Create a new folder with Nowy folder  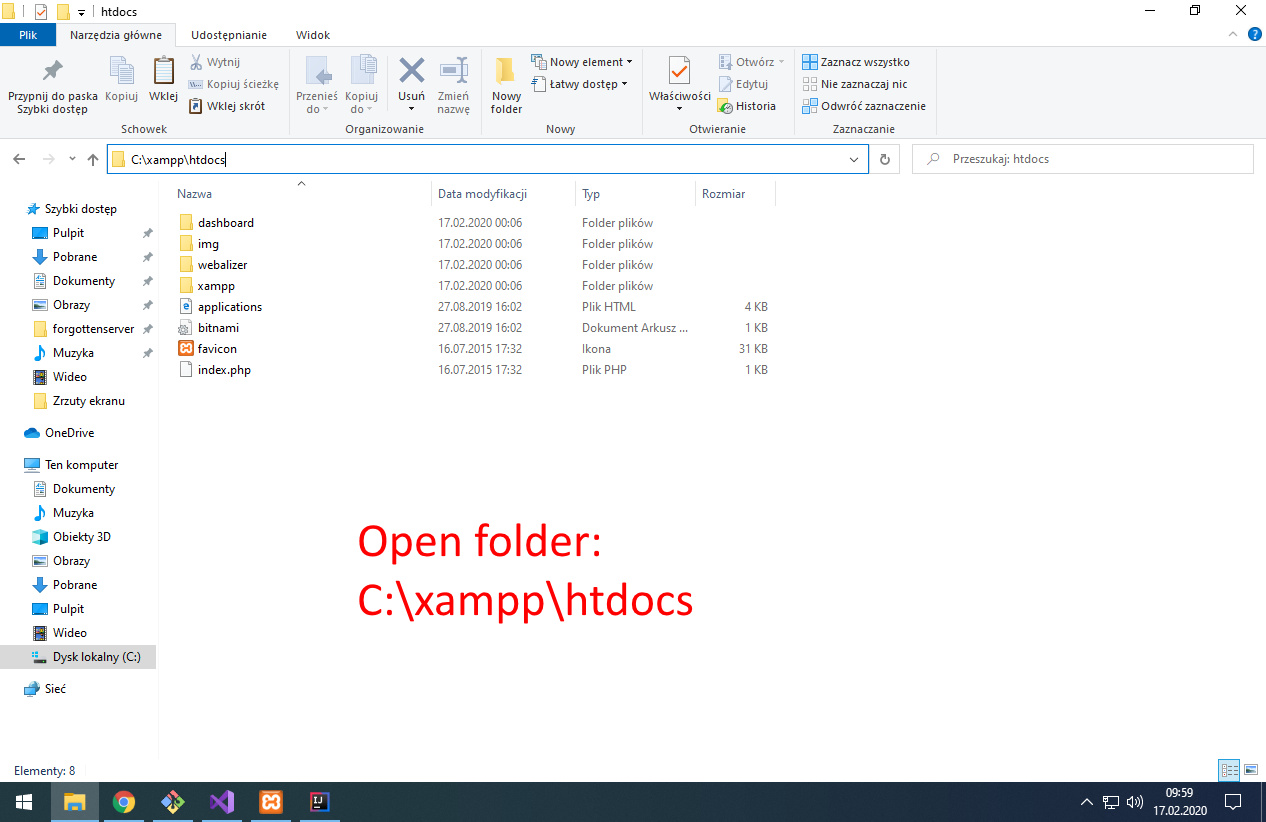click(x=505, y=83)
